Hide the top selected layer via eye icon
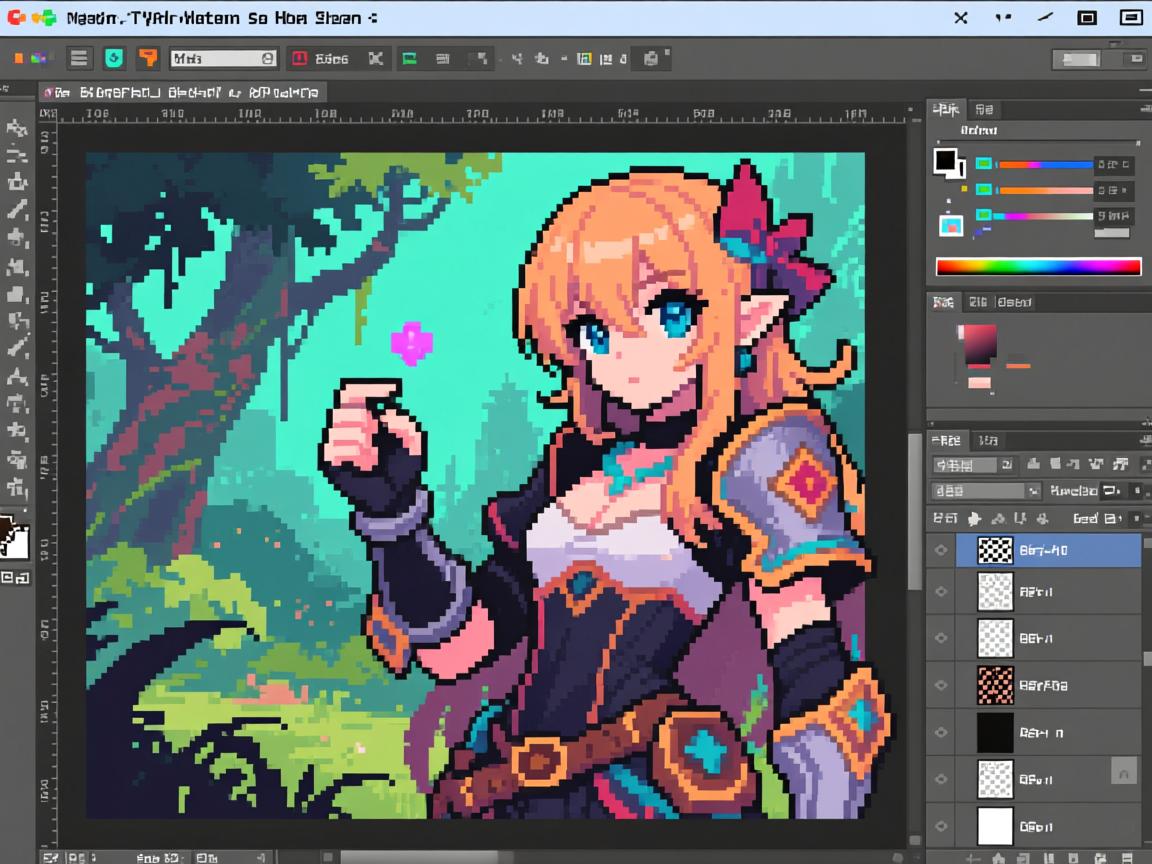1152x864 pixels. pyautogui.click(x=940, y=550)
